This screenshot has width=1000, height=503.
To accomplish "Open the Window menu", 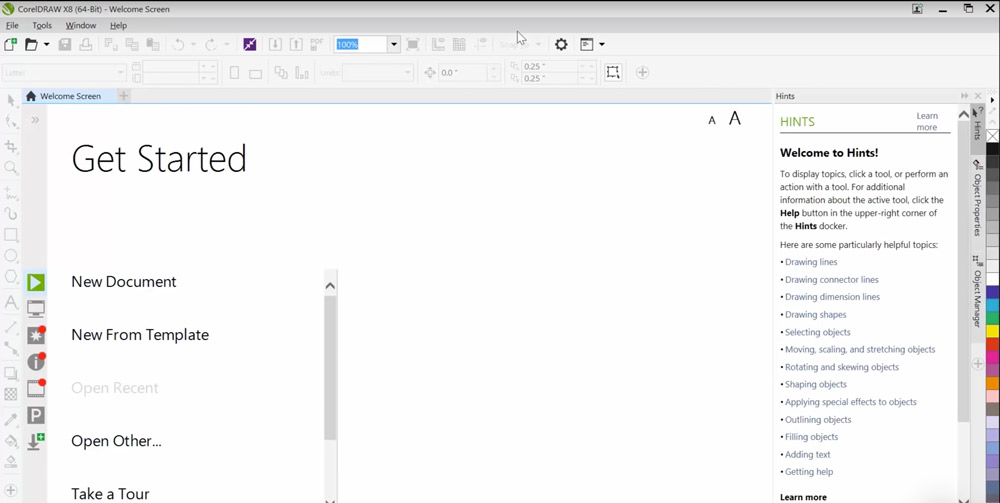I will point(81,26).
